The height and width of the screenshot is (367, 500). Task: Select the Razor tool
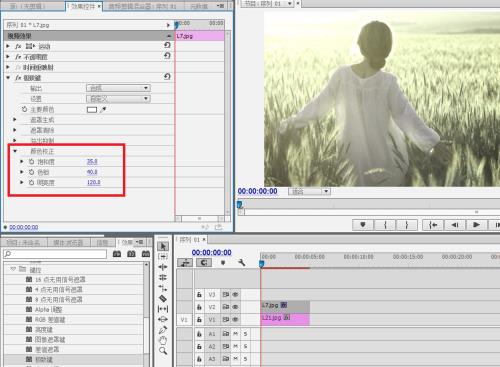pyautogui.click(x=163, y=298)
